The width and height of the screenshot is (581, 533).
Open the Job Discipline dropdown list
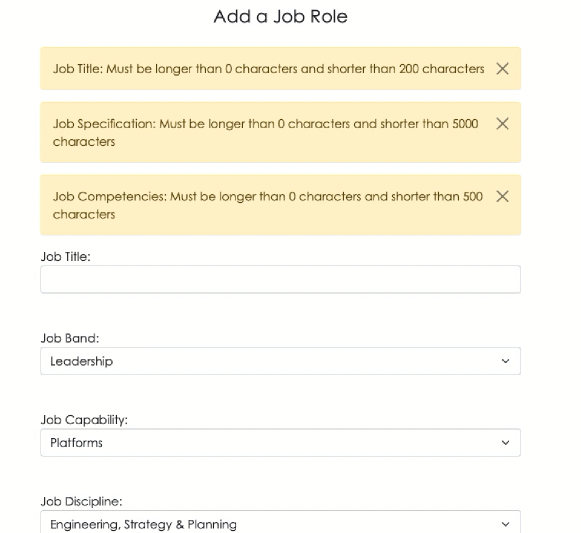pos(280,522)
